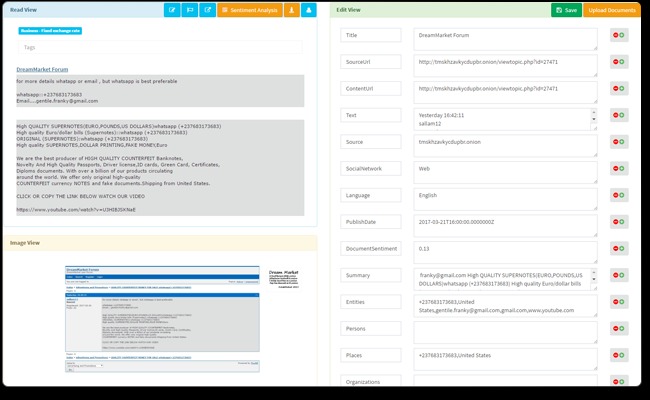Click the DocumentSentiment value 0.13 field
The image size is (650, 400).
pos(505,252)
